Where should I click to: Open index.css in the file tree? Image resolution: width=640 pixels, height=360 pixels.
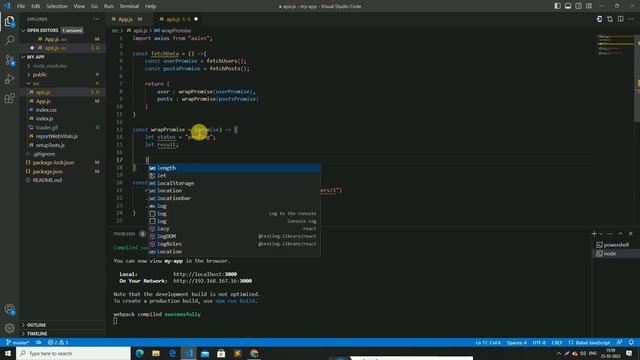46,110
